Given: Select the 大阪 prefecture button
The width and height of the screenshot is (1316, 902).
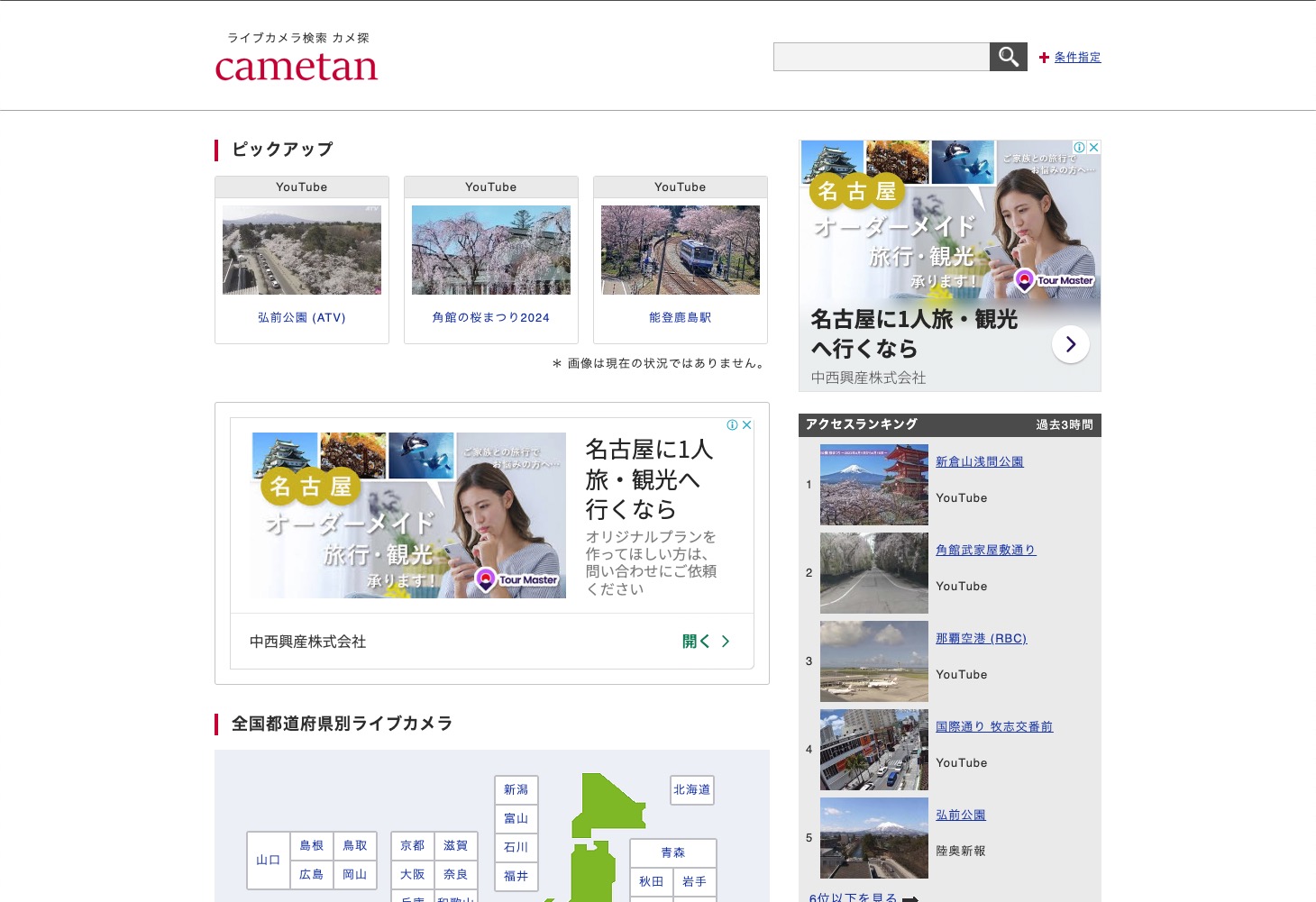Looking at the screenshot, I should click(411, 874).
